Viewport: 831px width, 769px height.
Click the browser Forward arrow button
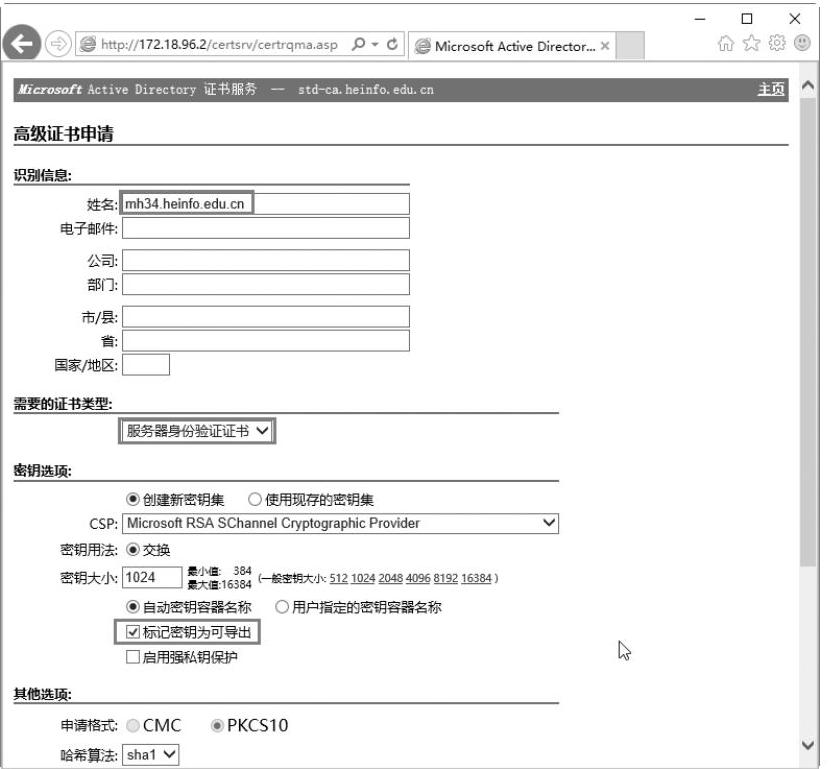coord(58,44)
